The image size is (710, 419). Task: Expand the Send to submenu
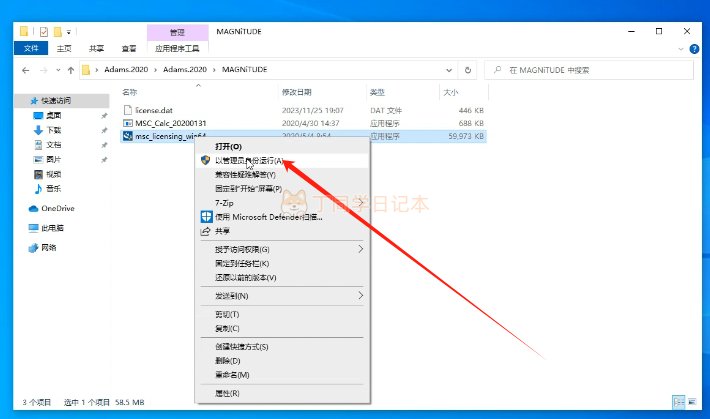(x=360, y=295)
